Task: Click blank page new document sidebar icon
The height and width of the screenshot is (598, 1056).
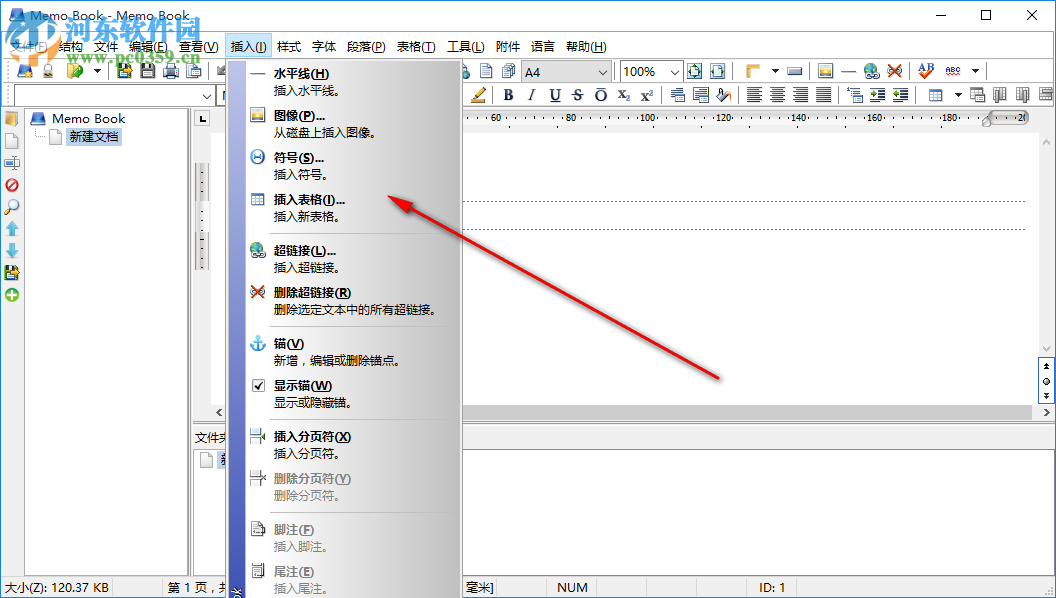Action: [12, 141]
